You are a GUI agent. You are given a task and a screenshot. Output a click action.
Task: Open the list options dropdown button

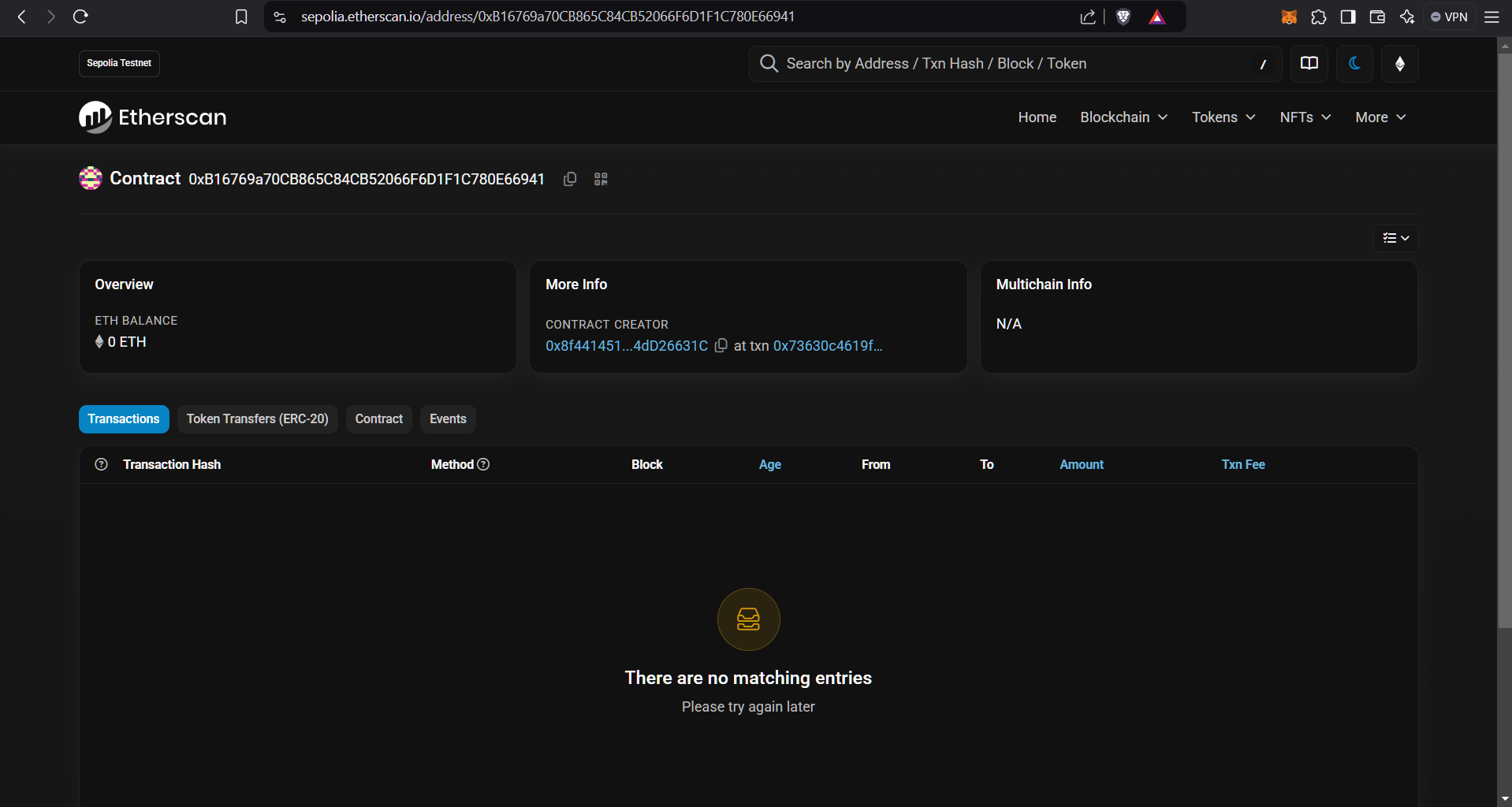1395,238
